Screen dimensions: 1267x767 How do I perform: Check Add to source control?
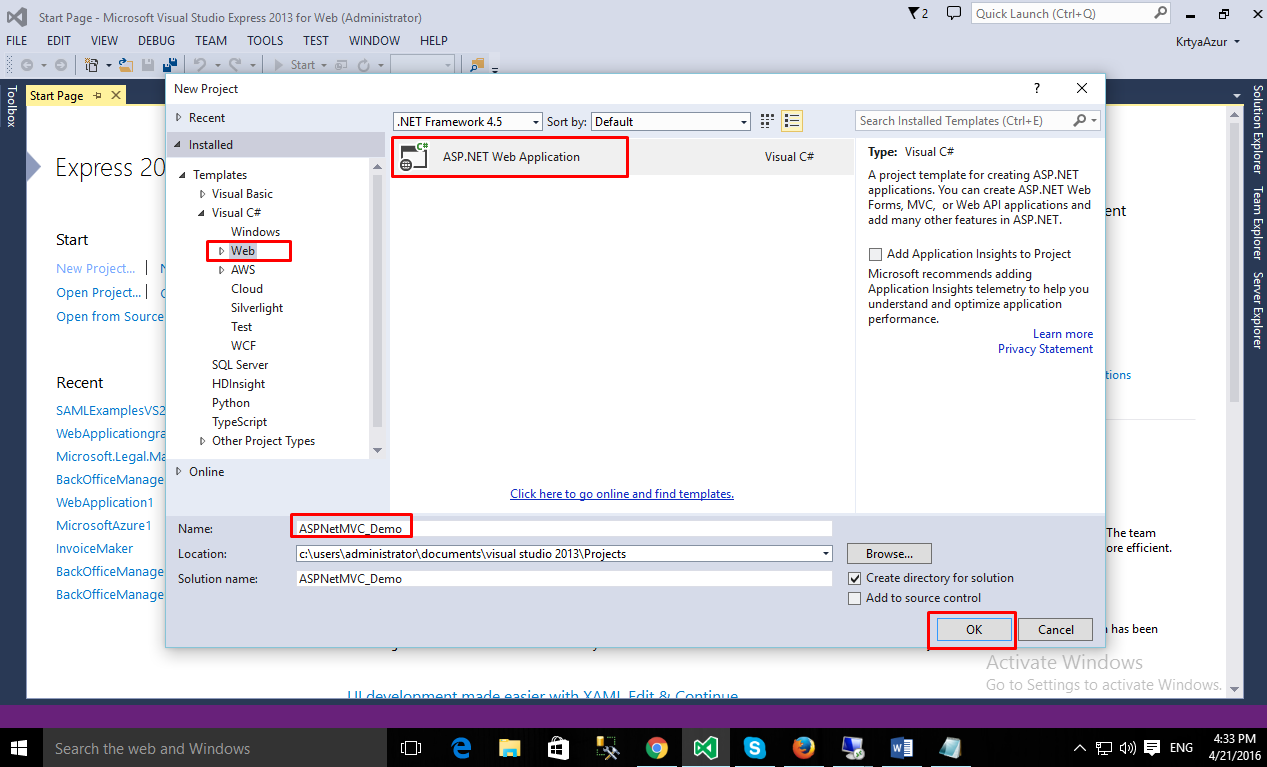pyautogui.click(x=854, y=598)
